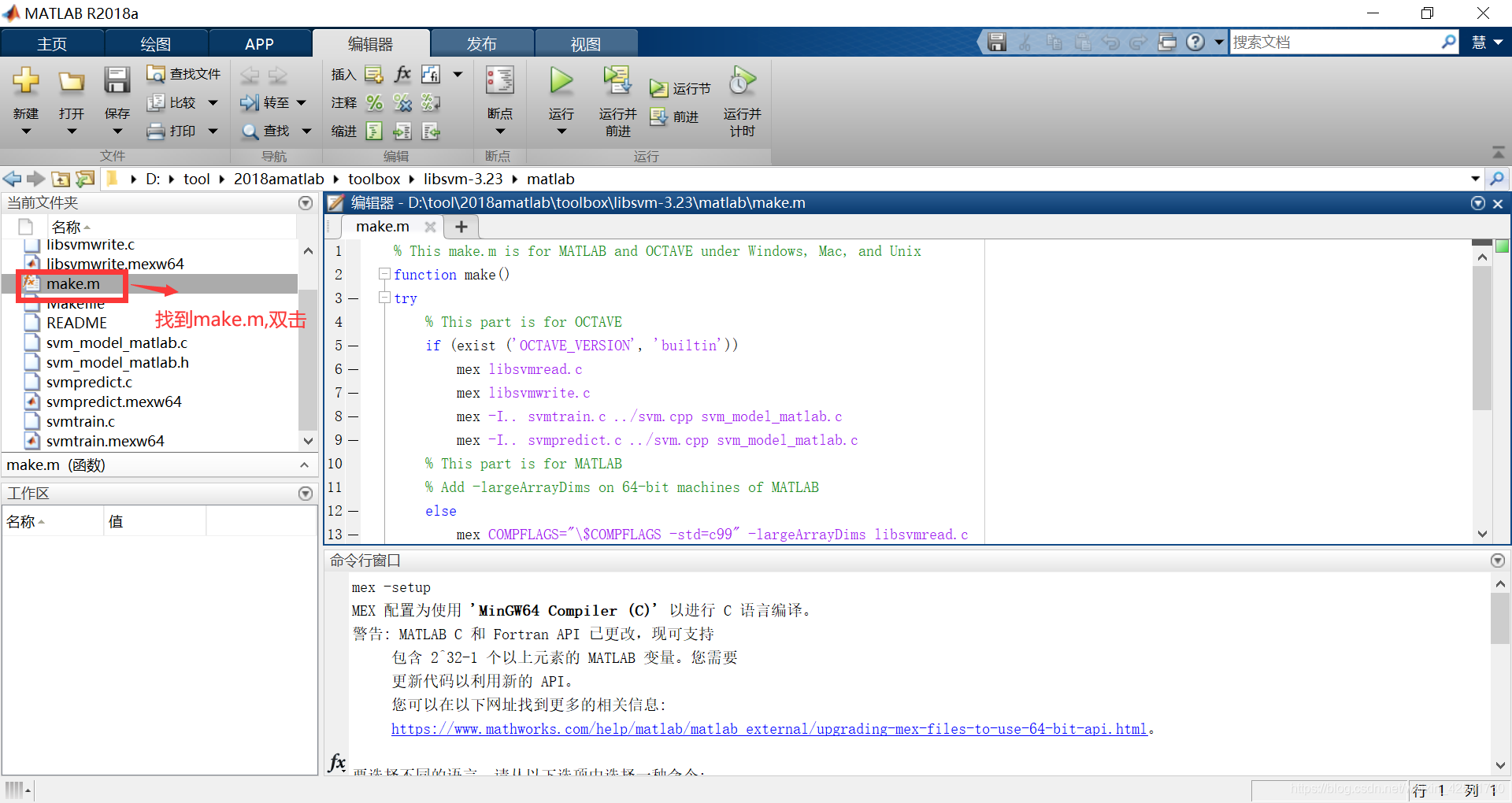The image size is (1512, 803).
Task: Open the 转至 (Go To) dropdown arrow
Action: [302, 102]
